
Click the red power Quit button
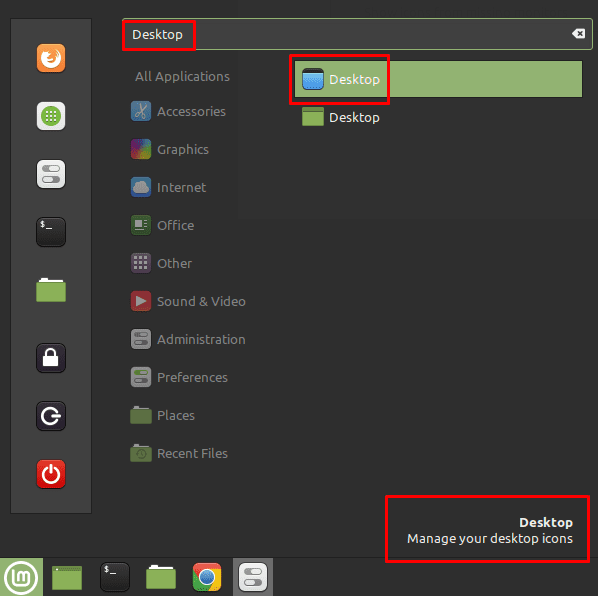click(x=51, y=474)
